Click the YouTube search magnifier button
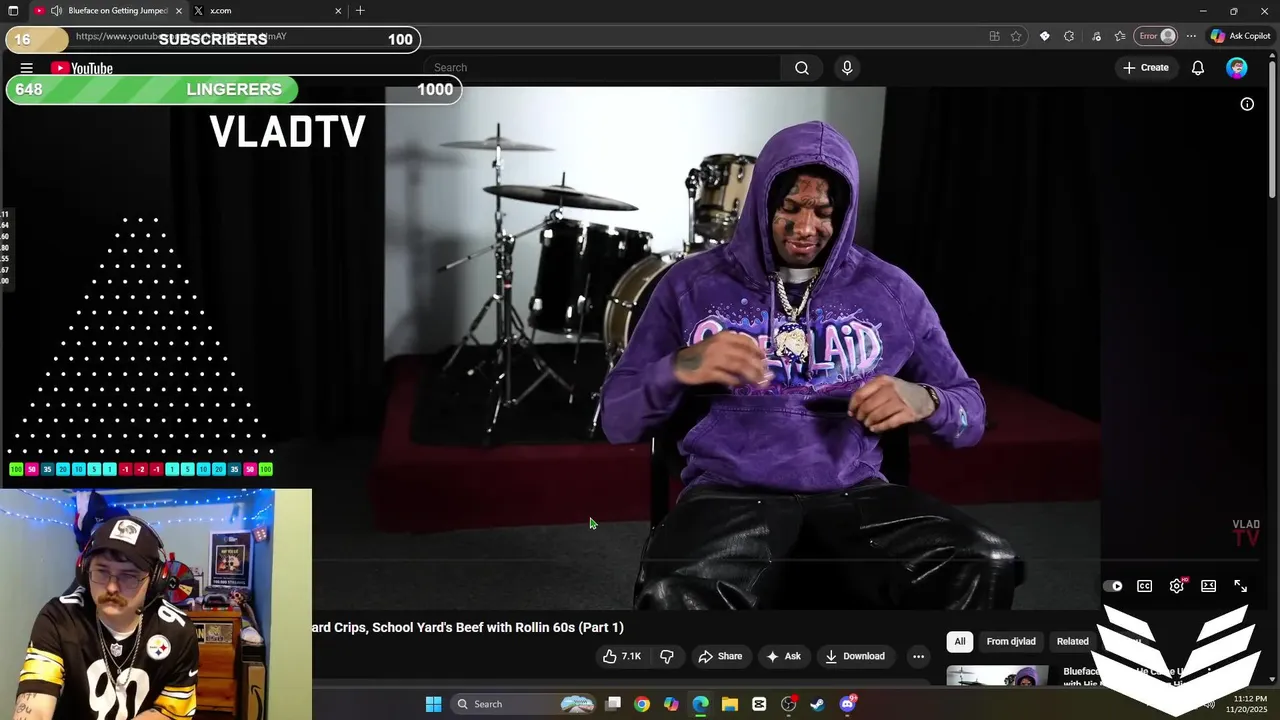This screenshot has width=1280, height=720. 802,68
